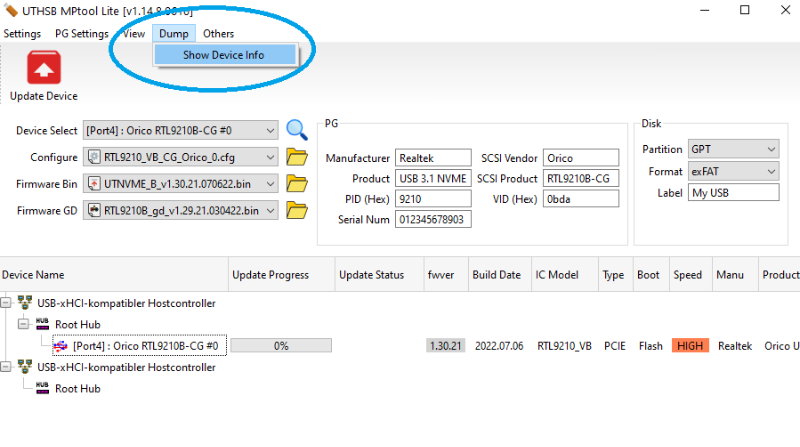The image size is (800, 447).
Task: Click first USB-xHCI Hostcontroller icon
Action: pyautogui.click(x=24, y=303)
